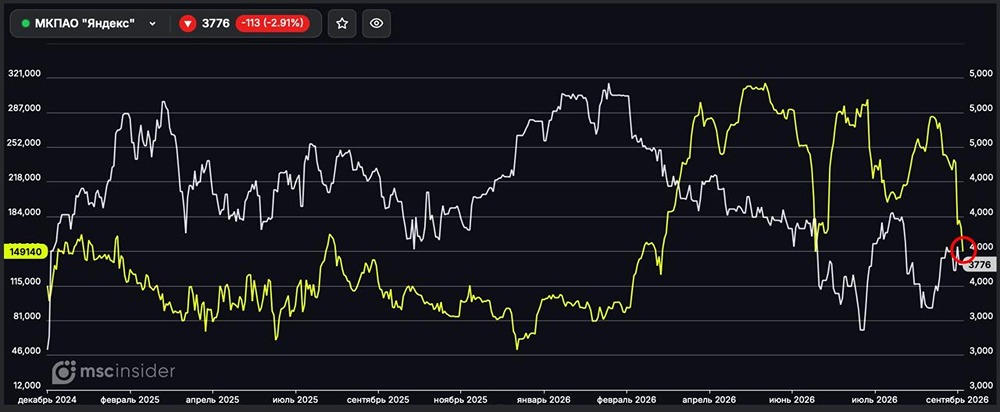The image size is (1000, 412).
Task: Click the 115,000 left axis label
Action: [25, 281]
